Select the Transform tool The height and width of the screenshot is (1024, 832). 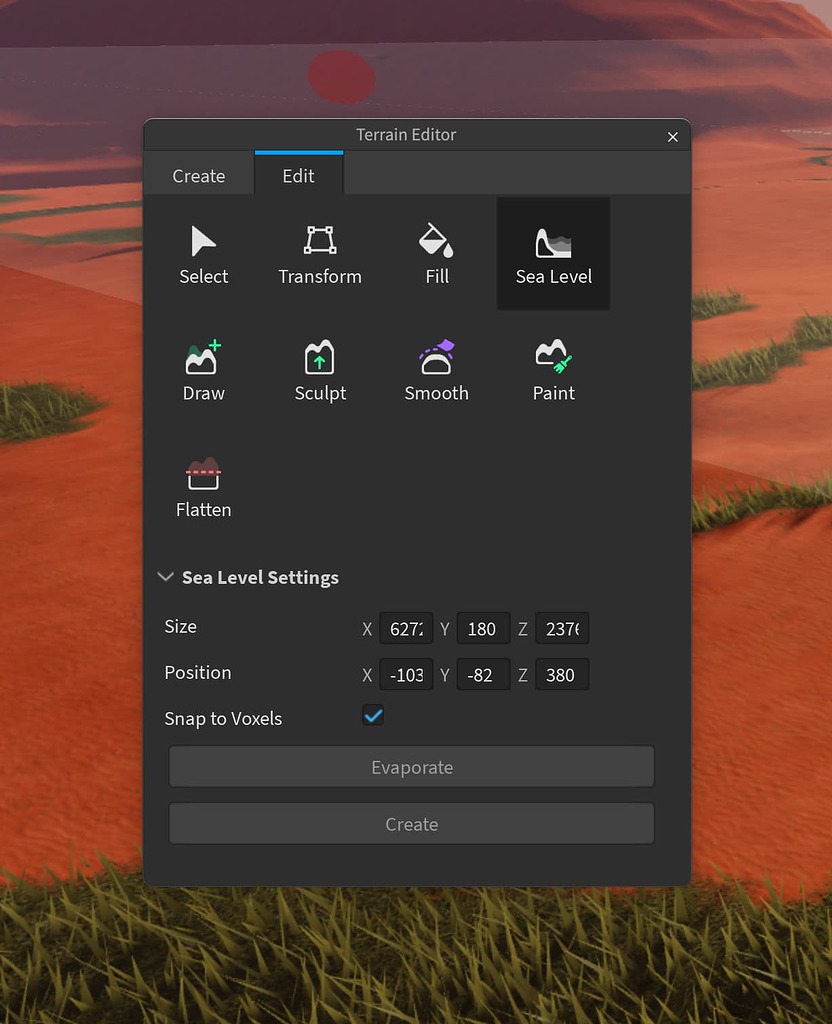(x=320, y=252)
